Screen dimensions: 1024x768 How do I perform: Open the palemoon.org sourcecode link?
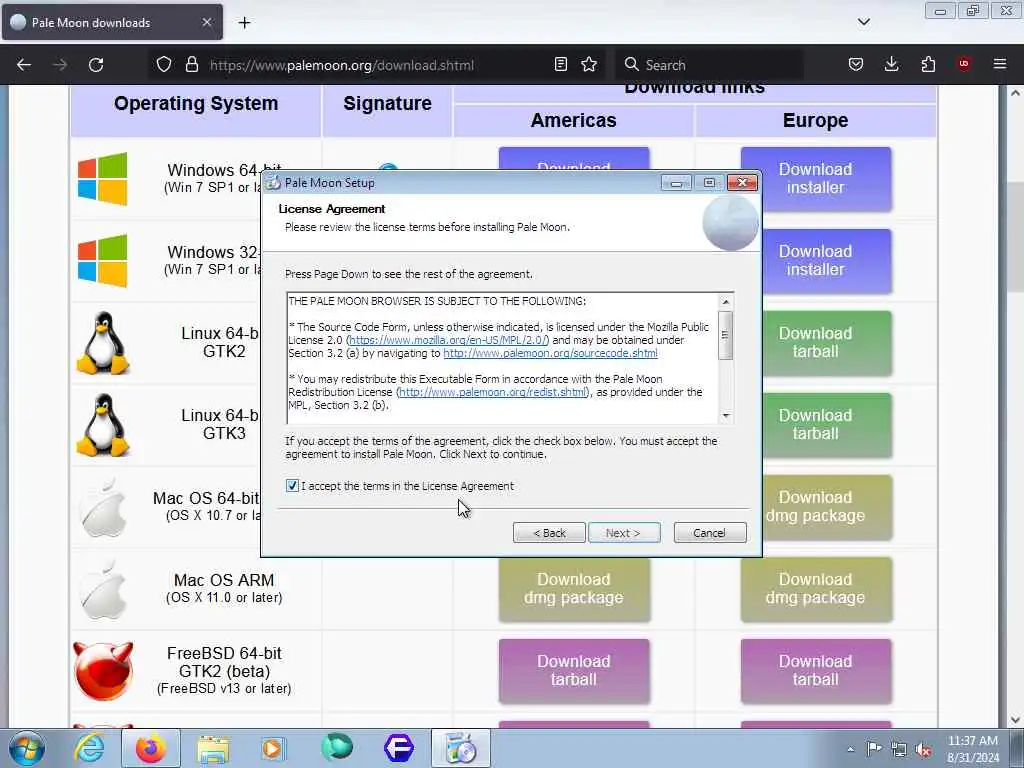coord(551,353)
